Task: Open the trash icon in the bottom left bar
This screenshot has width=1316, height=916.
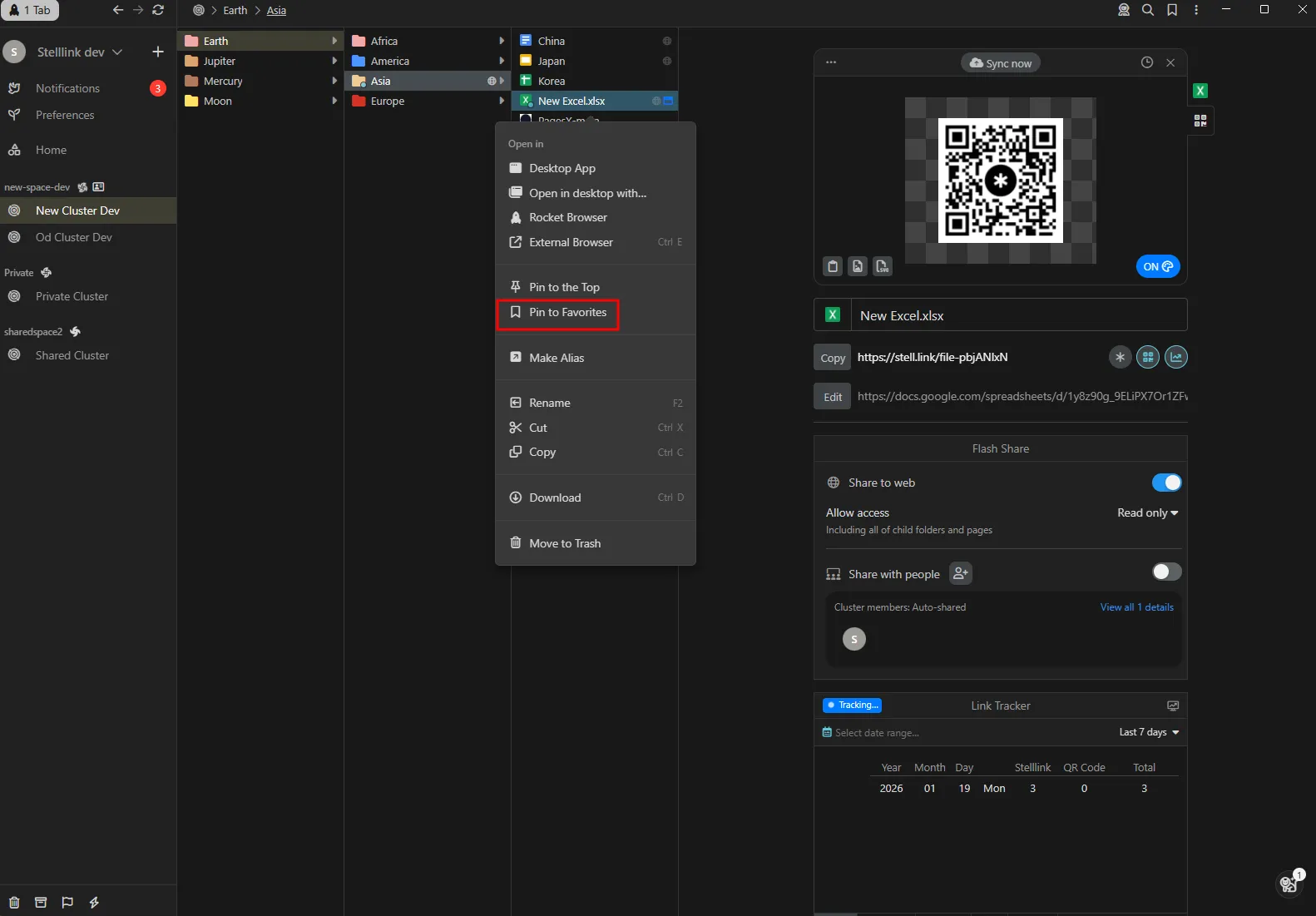Action: (x=14, y=902)
